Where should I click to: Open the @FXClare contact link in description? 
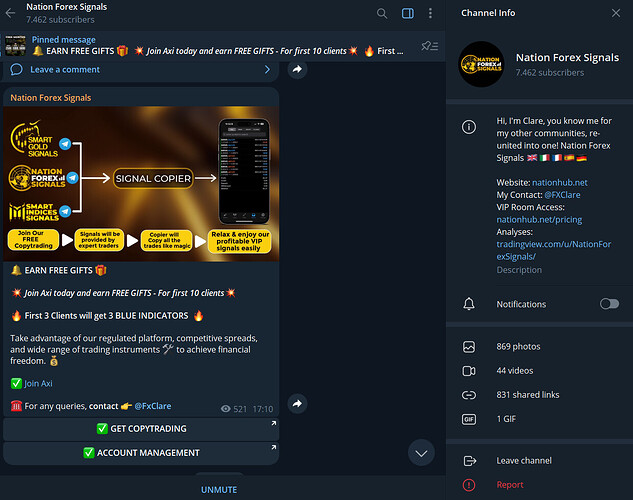[x=562, y=195]
